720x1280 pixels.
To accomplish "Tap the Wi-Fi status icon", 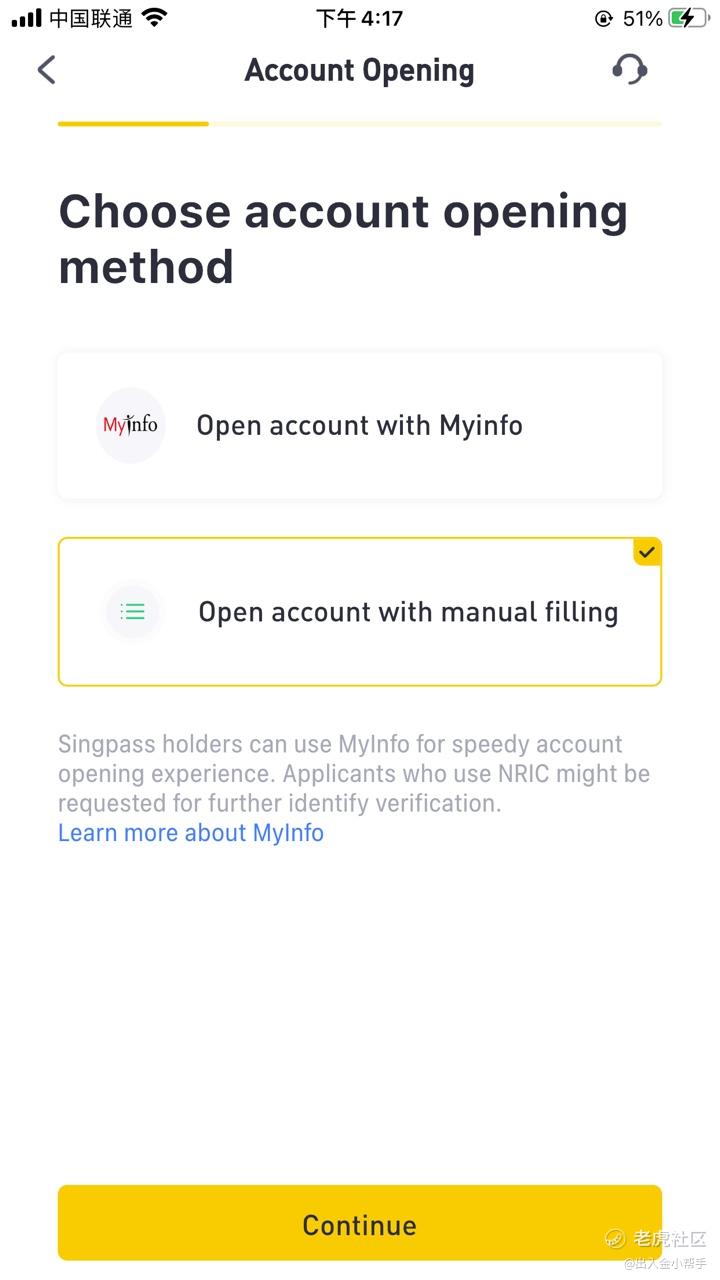I will (154, 18).
